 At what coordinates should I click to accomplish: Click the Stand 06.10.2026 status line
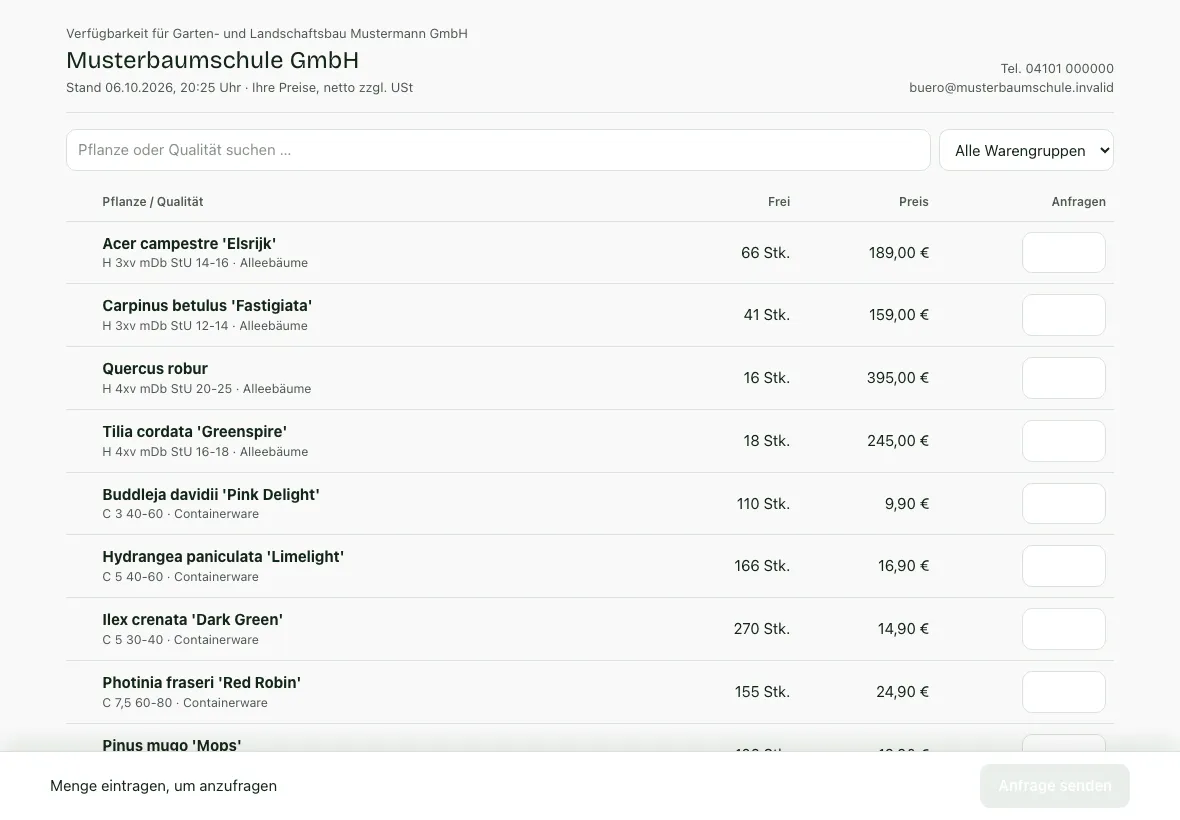click(x=239, y=87)
